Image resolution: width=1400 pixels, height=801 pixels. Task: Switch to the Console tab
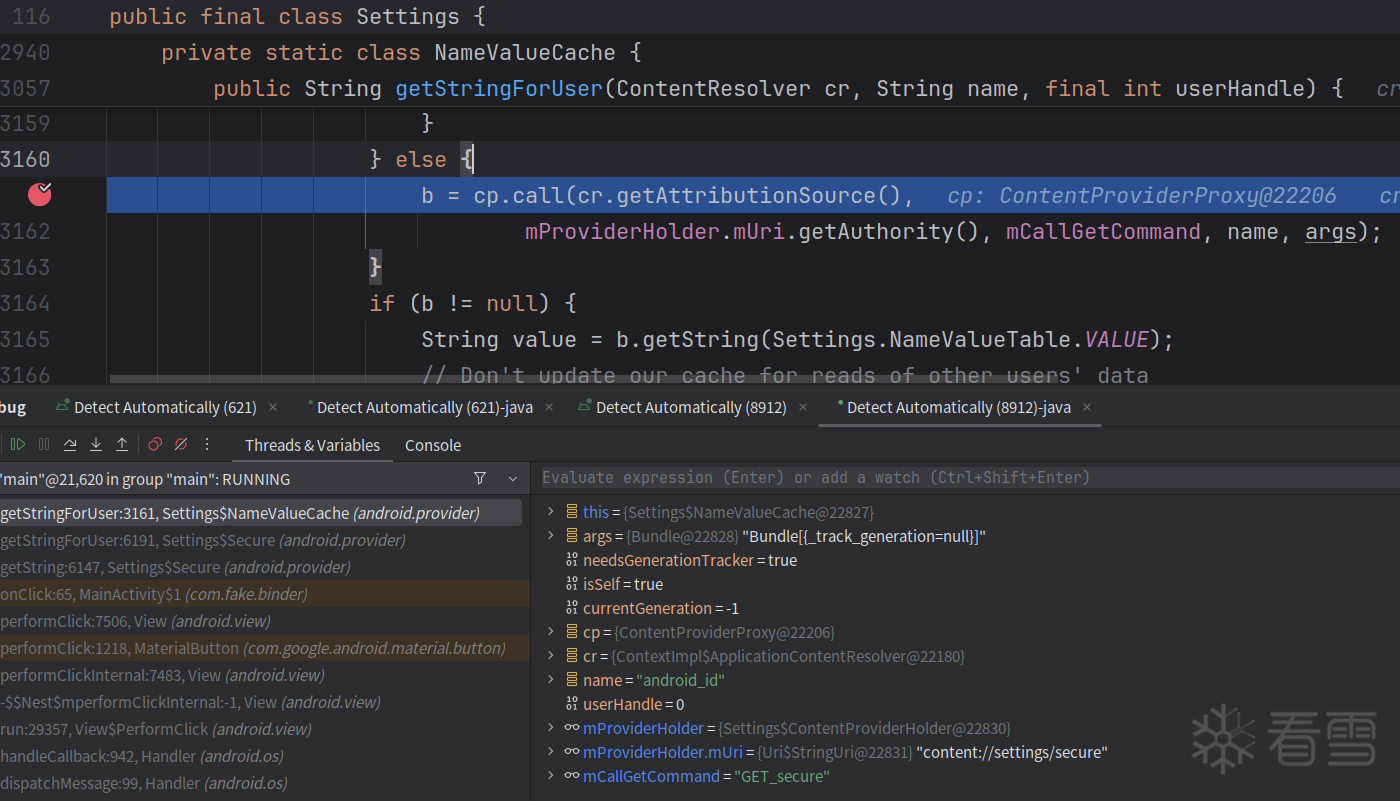click(433, 445)
